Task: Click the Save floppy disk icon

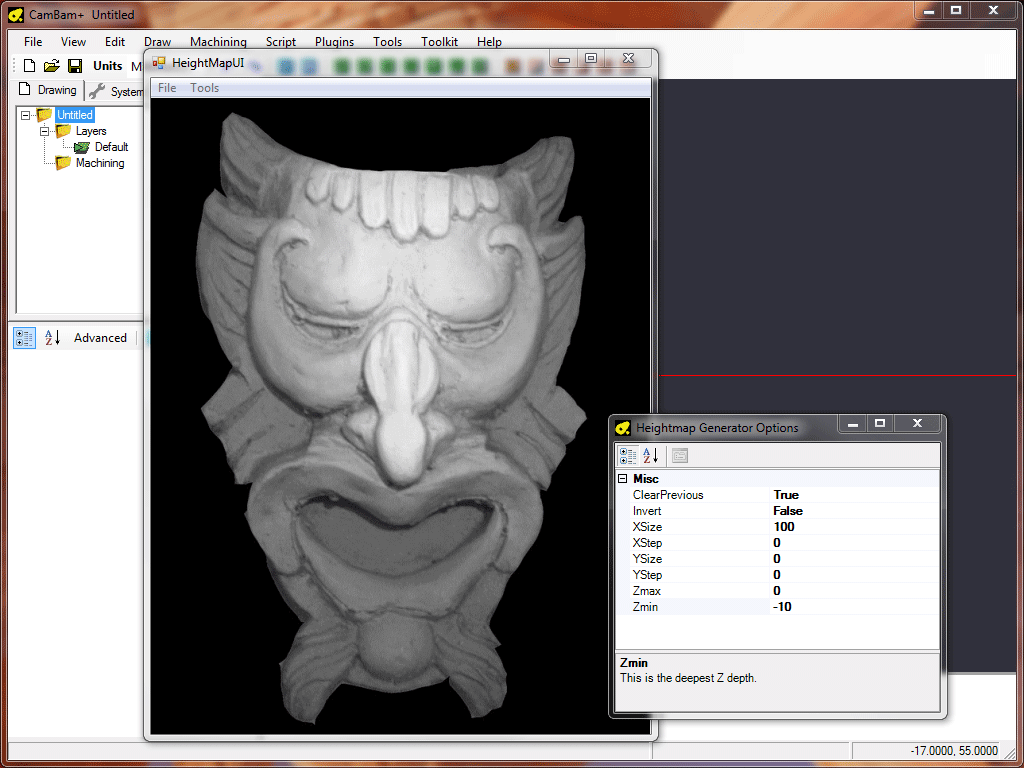Action: [75, 66]
